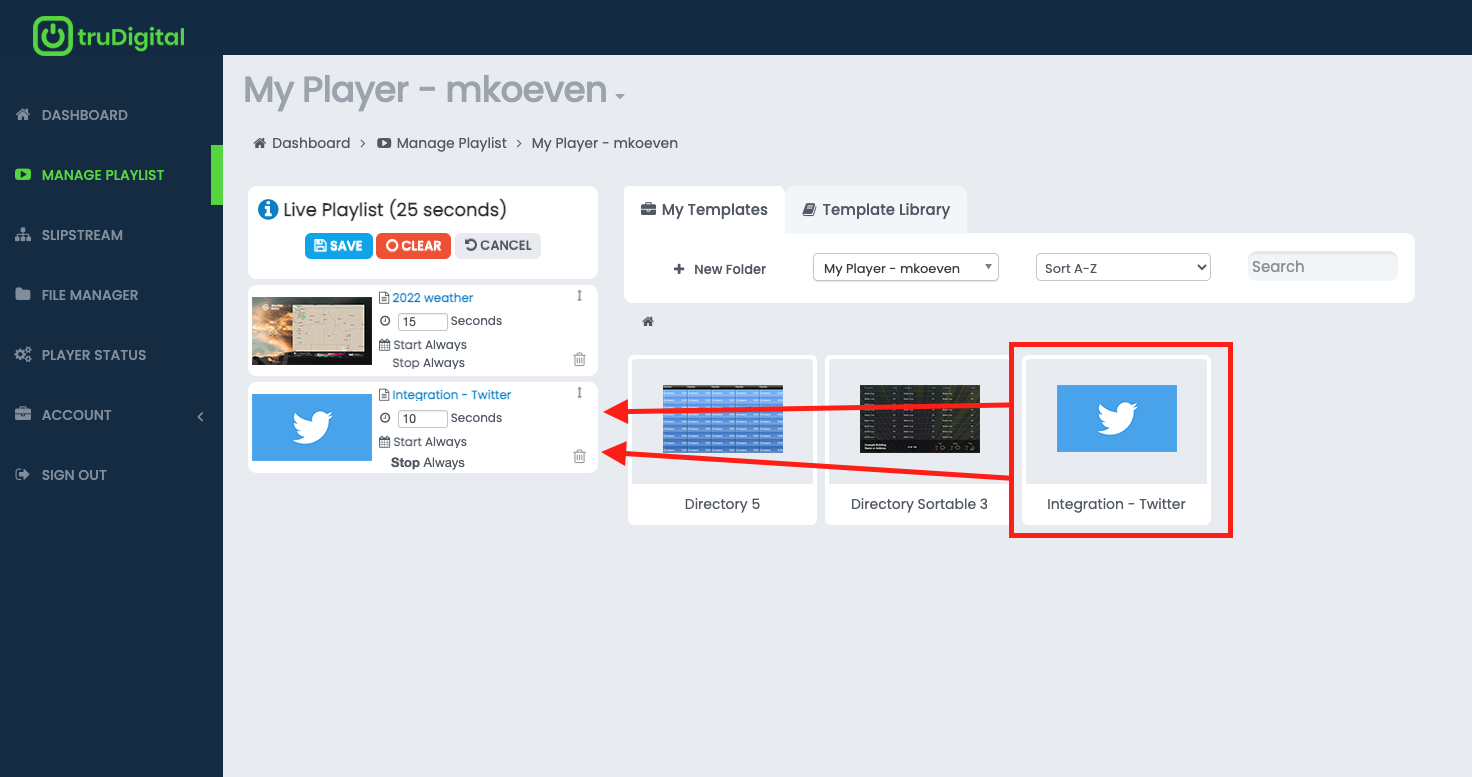1472x777 pixels.
Task: Open the 2022 weather template link
Action: click(x=433, y=298)
